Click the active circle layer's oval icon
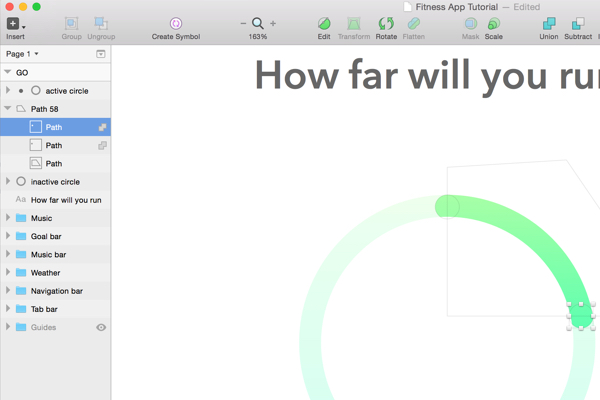 tap(36, 91)
